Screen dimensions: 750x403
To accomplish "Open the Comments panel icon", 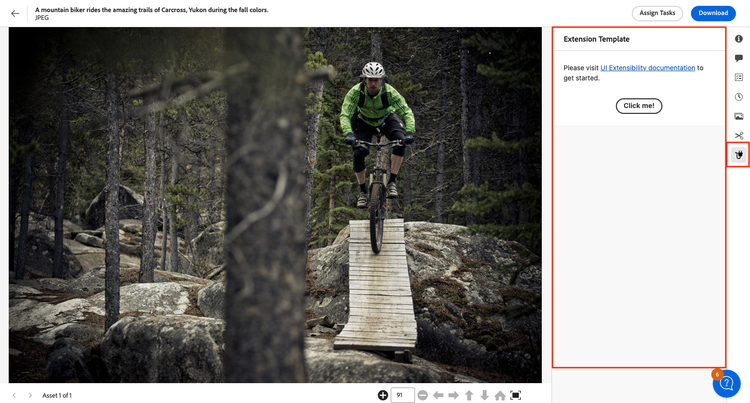I will tap(739, 58).
